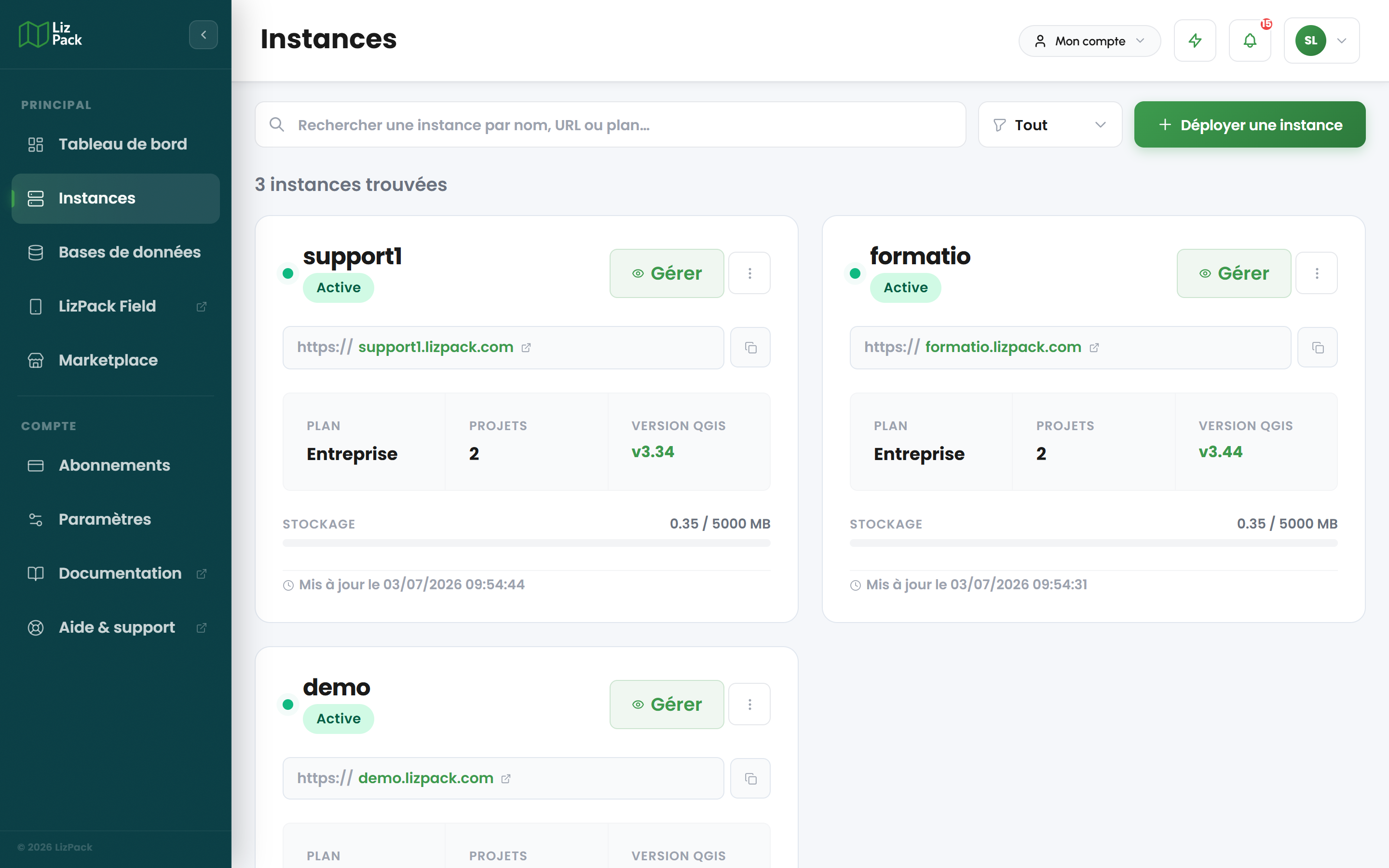
Task: Expand the user menu chevron beside SL
Action: [x=1341, y=41]
